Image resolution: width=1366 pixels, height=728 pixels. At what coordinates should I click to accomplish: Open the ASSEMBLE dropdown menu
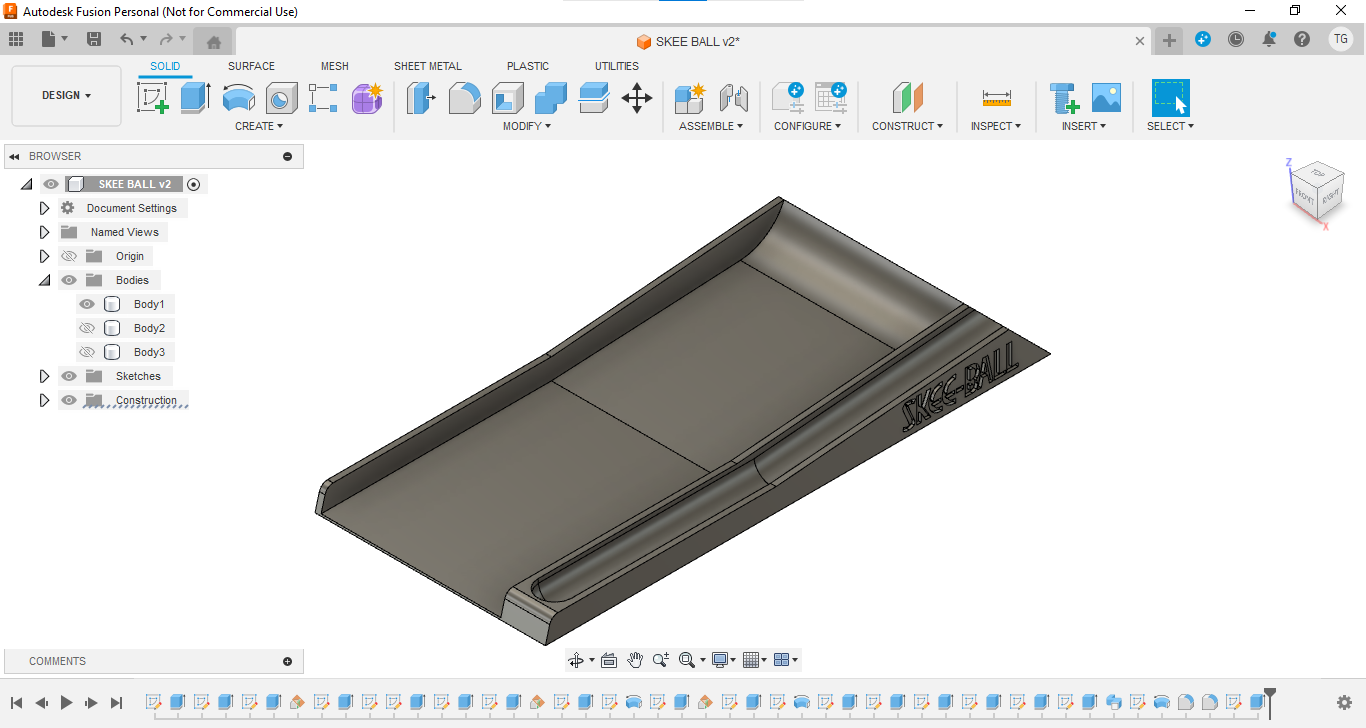tap(711, 126)
